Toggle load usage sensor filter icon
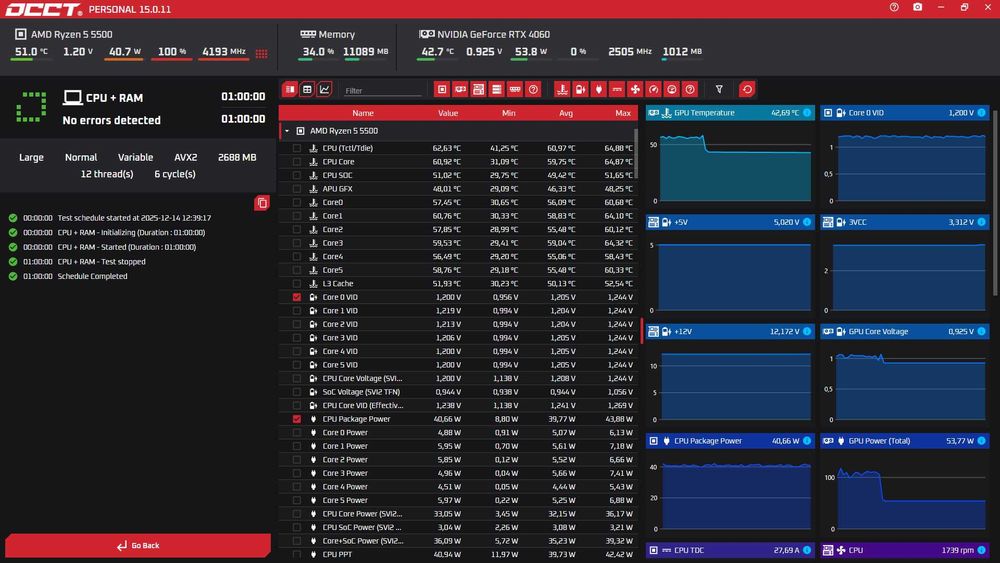The width and height of the screenshot is (1000, 563). pos(672,89)
